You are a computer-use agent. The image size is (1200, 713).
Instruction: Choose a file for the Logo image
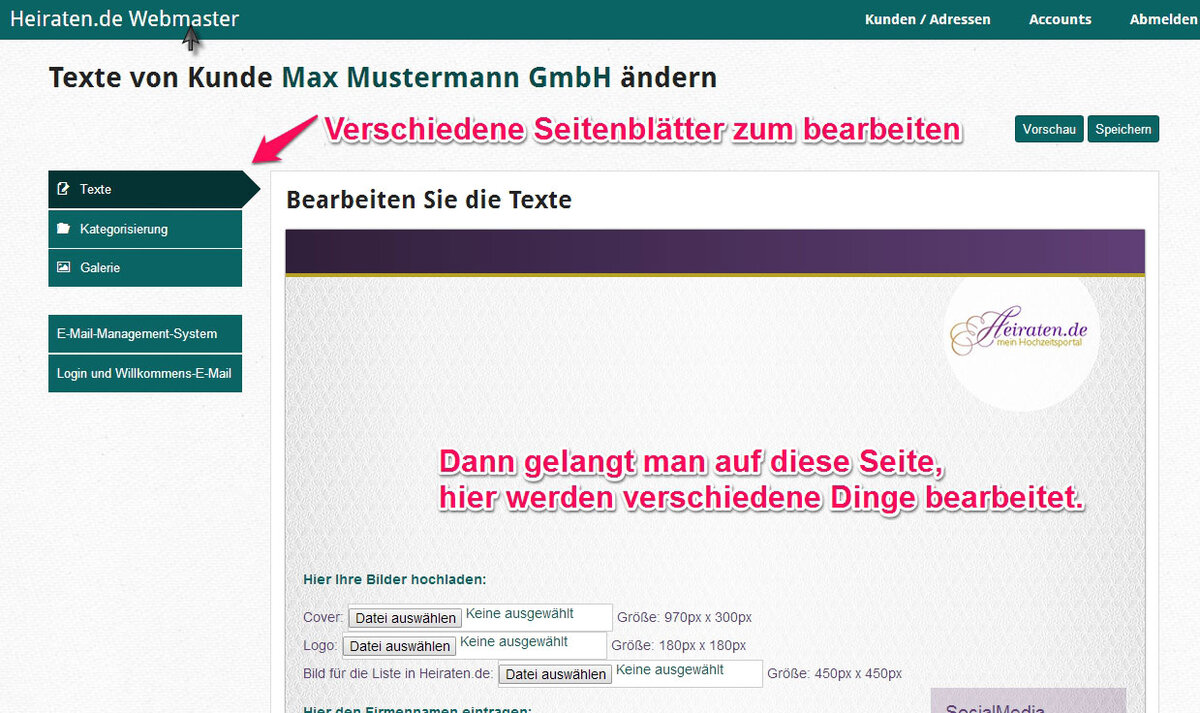(399, 646)
